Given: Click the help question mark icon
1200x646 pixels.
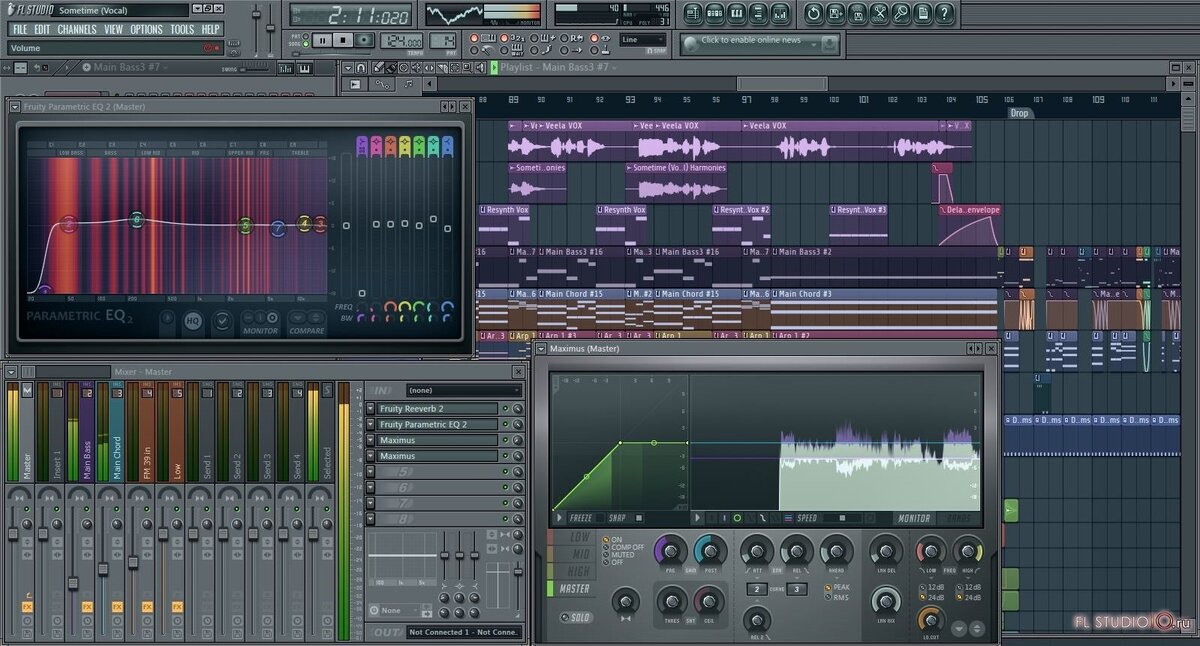Looking at the screenshot, I should click(x=945, y=14).
